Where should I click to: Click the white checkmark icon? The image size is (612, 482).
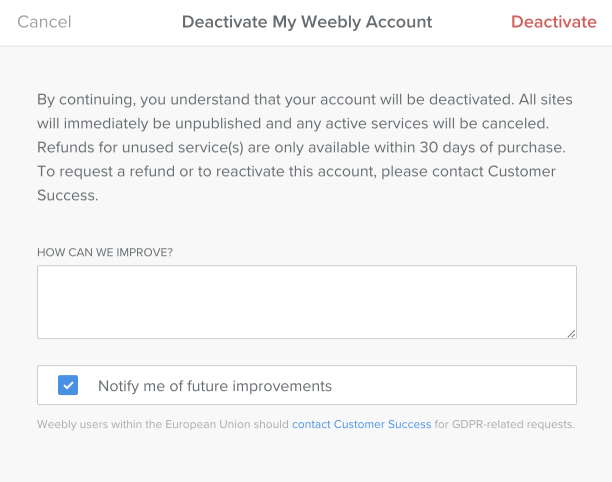point(68,385)
